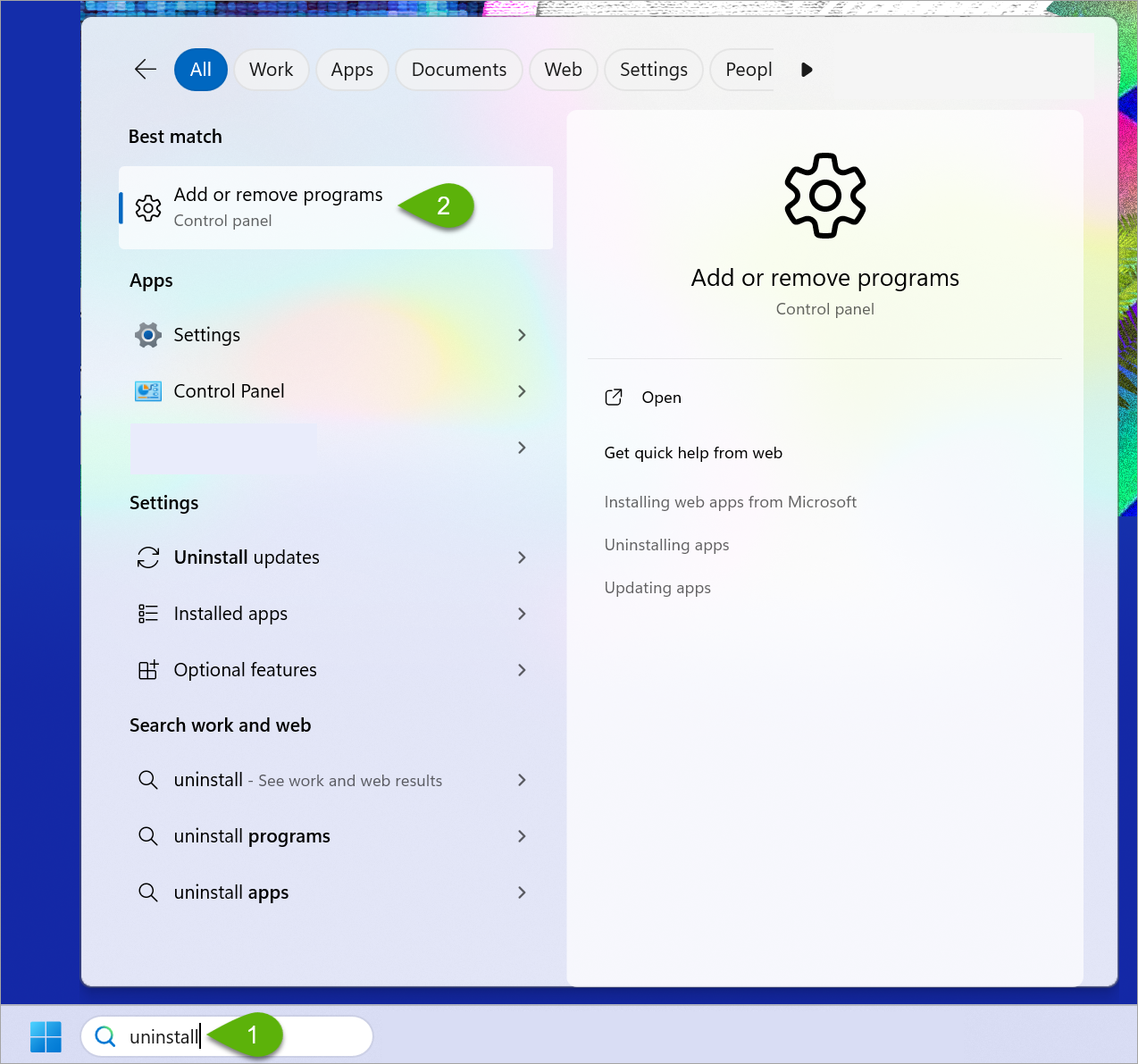Click the Optional features icon

click(x=148, y=670)
